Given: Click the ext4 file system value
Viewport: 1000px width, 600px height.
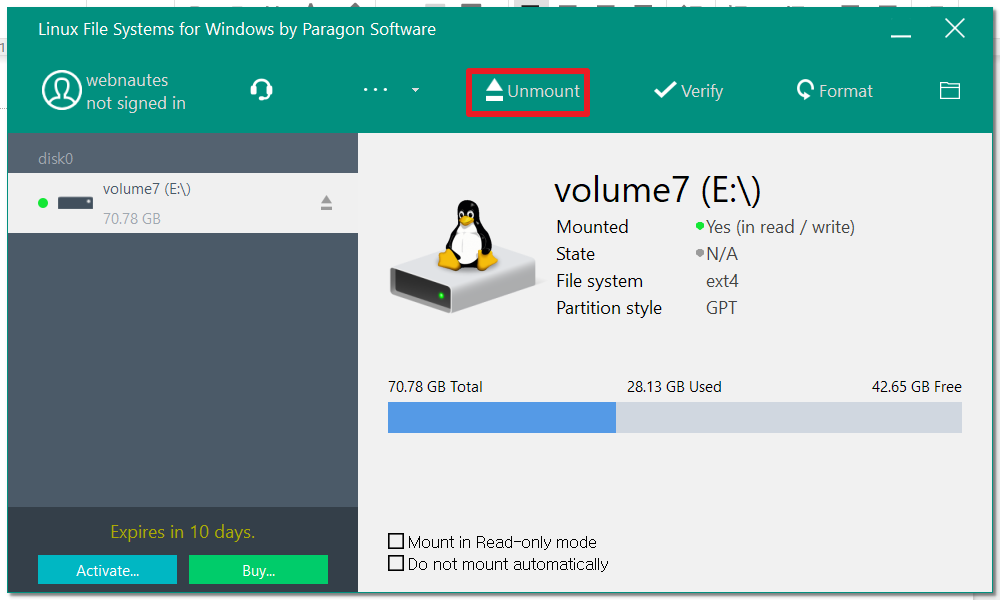Looking at the screenshot, I should tap(722, 281).
